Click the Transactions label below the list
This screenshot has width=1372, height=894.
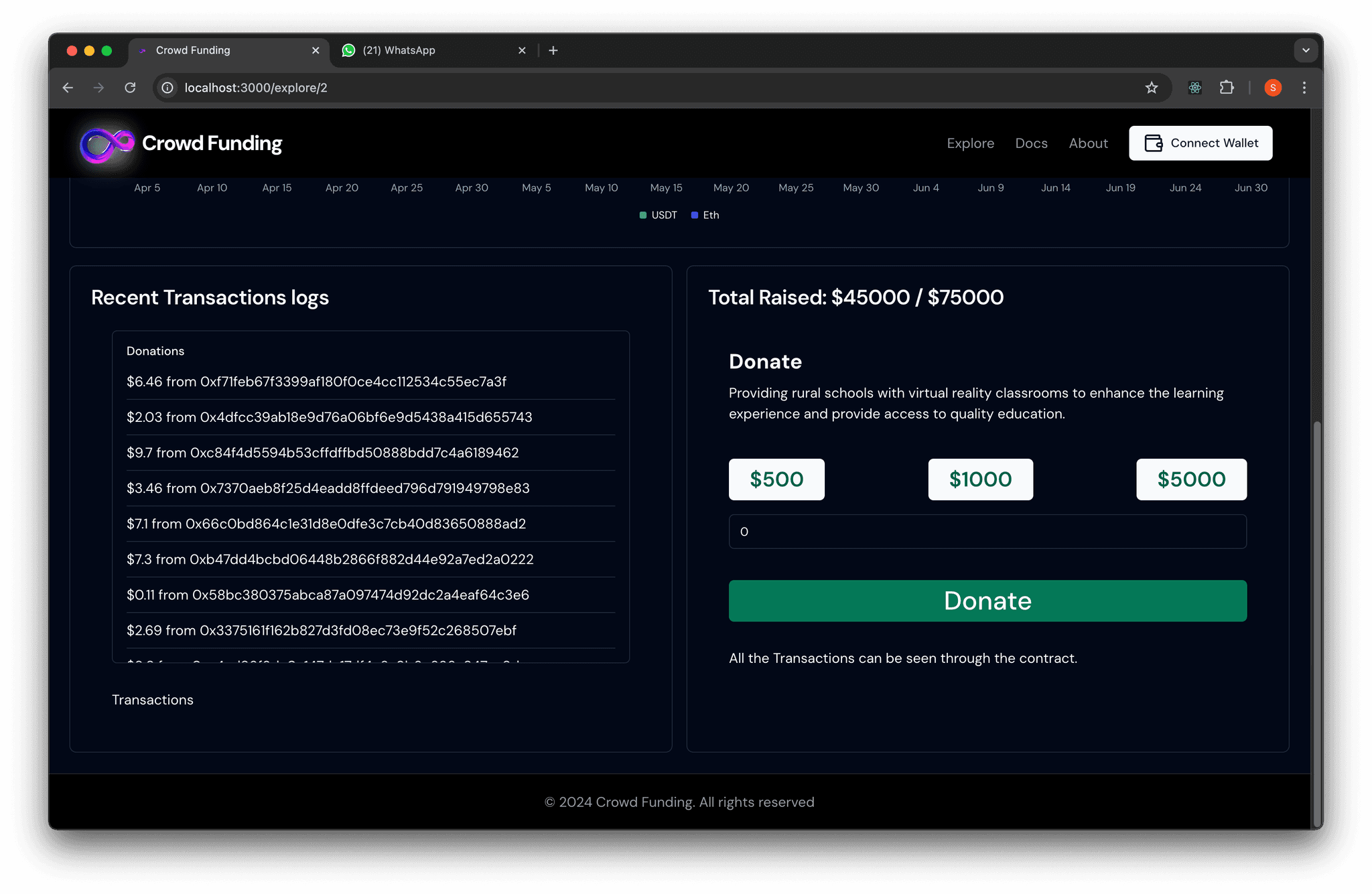pos(153,700)
